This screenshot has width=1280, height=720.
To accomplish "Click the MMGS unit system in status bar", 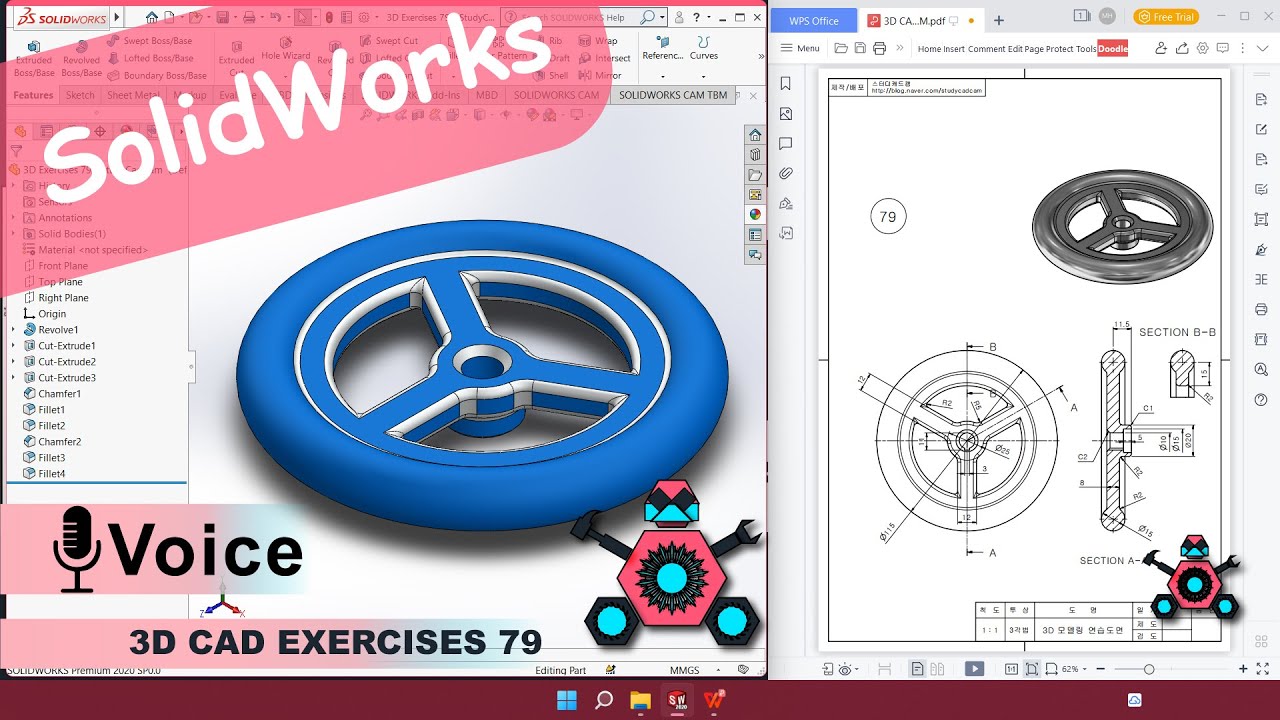I will (685, 670).
